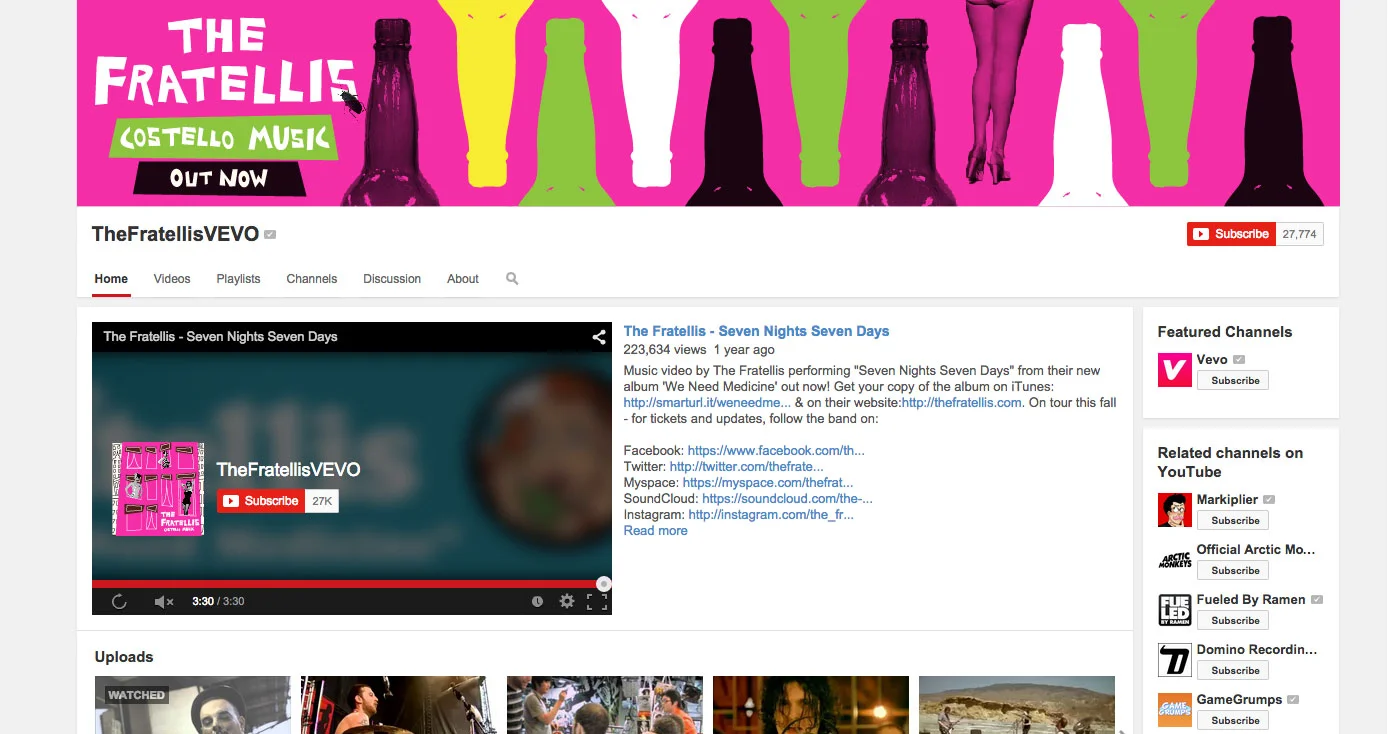
Task: Subscribe to Official Arctic Monkeys
Action: click(x=1233, y=571)
